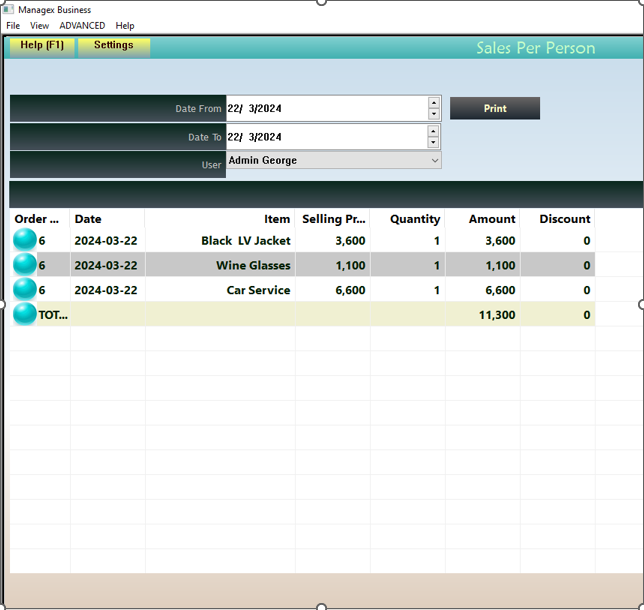Viewport: 644px width, 610px height.
Task: Click the Date To up arrow
Action: click(434, 131)
